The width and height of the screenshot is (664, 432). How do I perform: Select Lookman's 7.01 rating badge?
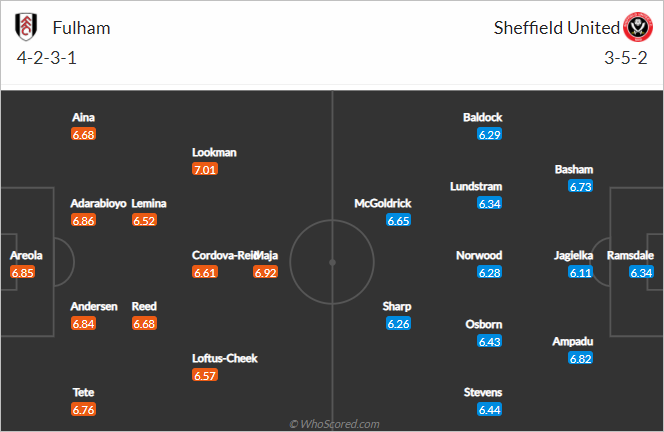[x=205, y=169]
